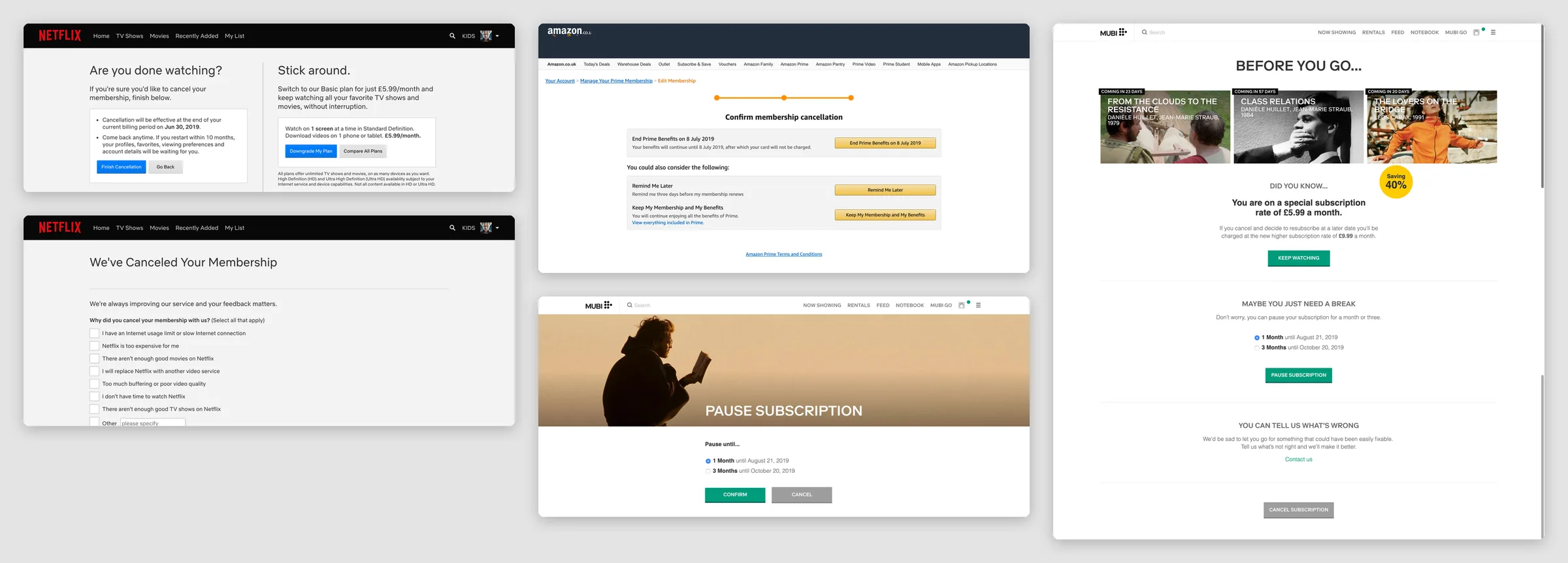Open hamburger menu on MUBI Pause Subscription page
This screenshot has height=563, width=1568.
coord(978,305)
